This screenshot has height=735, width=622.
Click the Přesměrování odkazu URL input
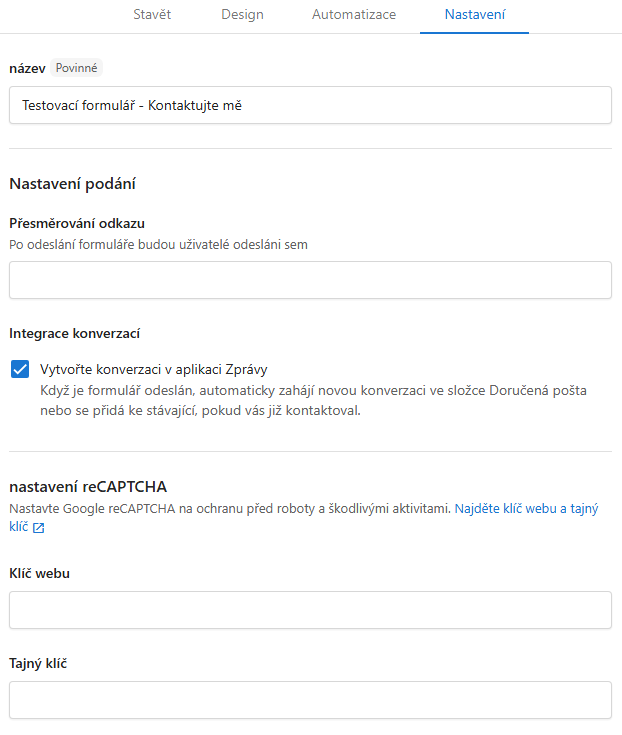pyautogui.click(x=310, y=280)
